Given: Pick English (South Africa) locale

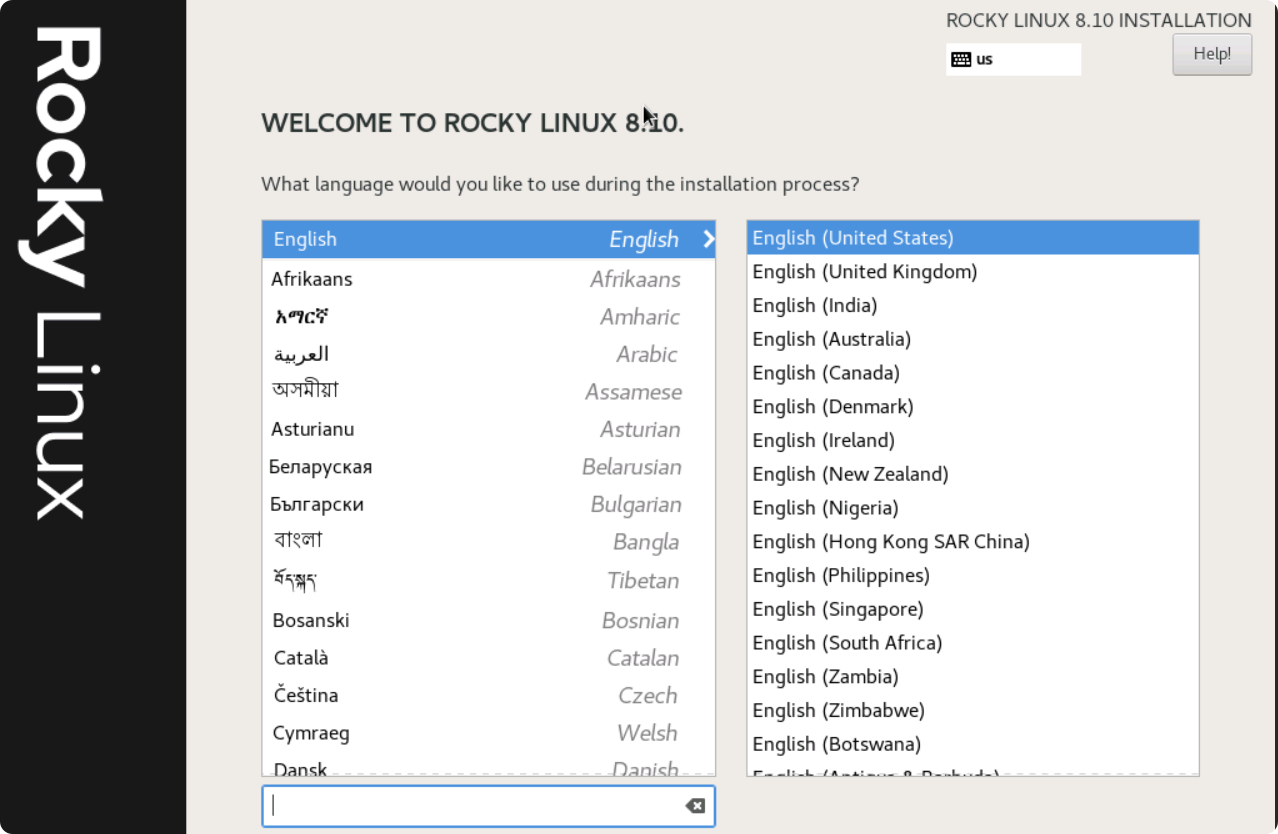Looking at the screenshot, I should 973,643.
